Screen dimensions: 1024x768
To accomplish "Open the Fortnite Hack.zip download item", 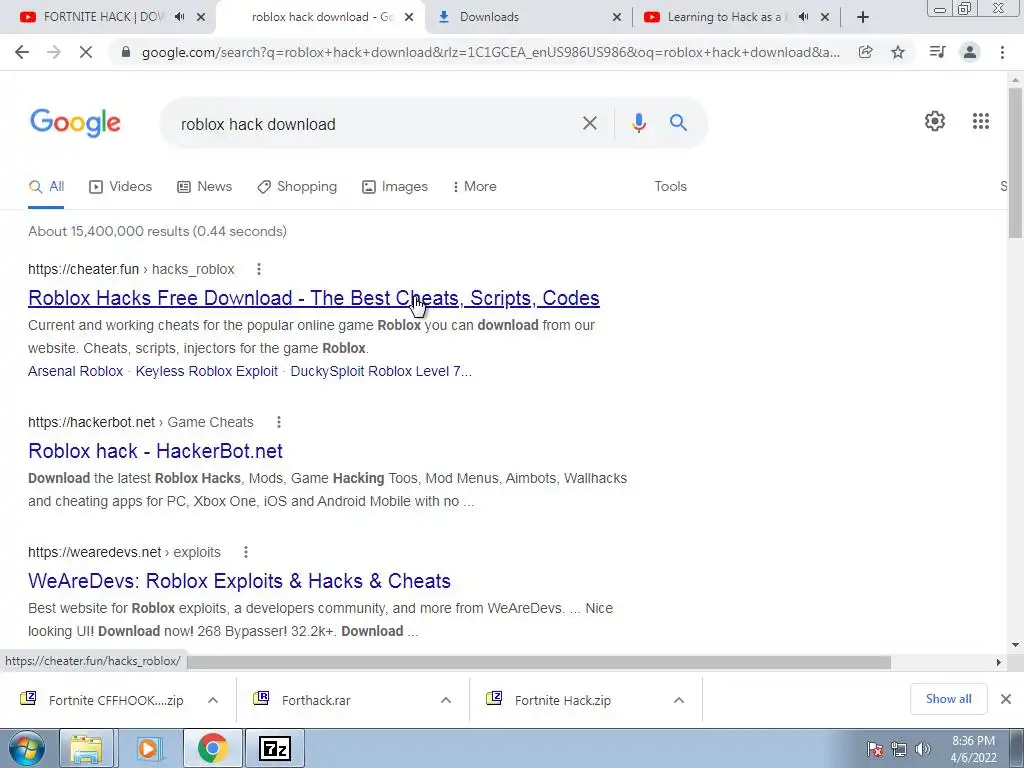I will 562,700.
